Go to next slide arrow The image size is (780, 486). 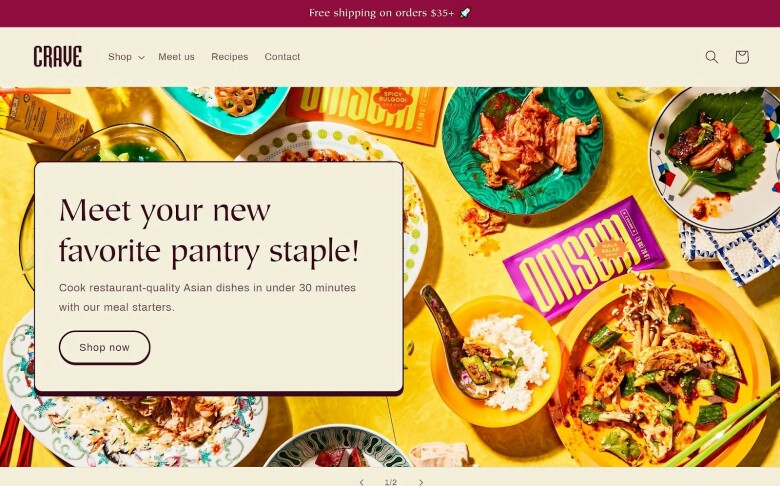pyautogui.click(x=421, y=482)
